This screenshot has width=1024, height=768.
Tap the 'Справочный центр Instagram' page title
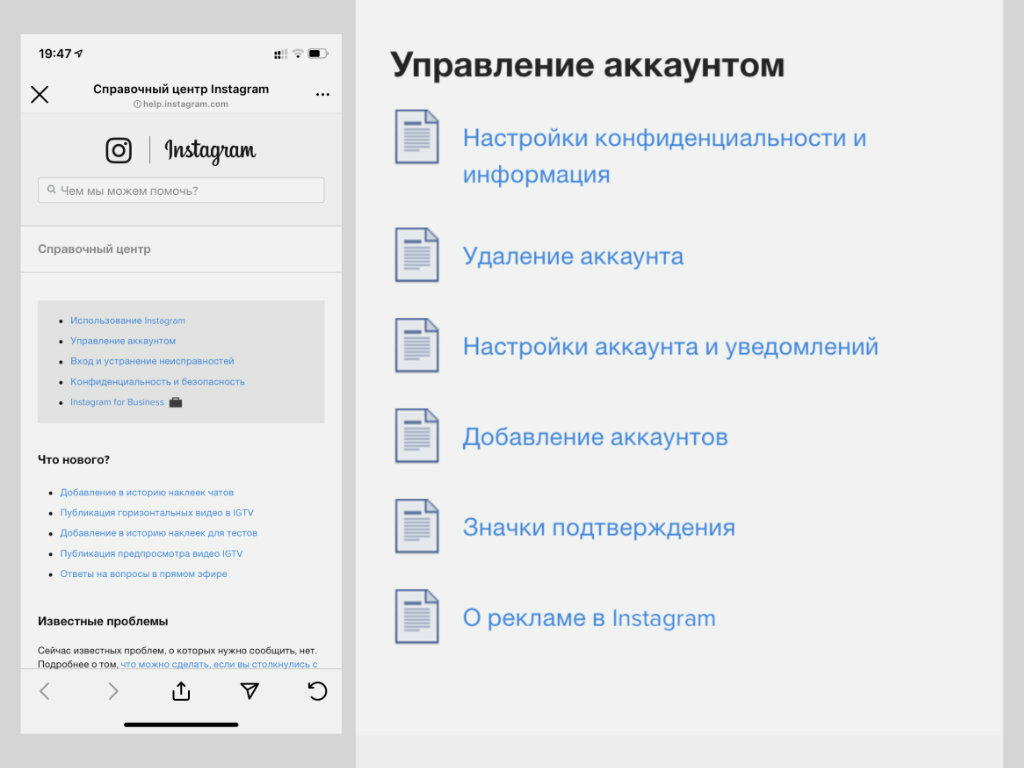click(181, 89)
